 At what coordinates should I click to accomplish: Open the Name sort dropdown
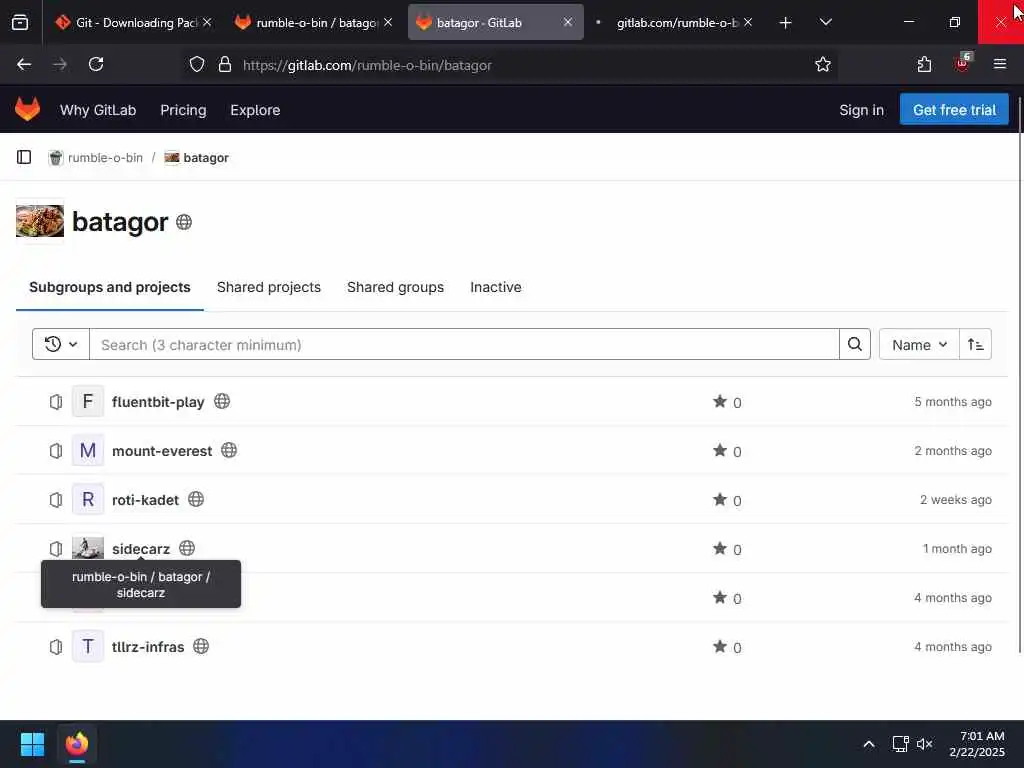(919, 344)
